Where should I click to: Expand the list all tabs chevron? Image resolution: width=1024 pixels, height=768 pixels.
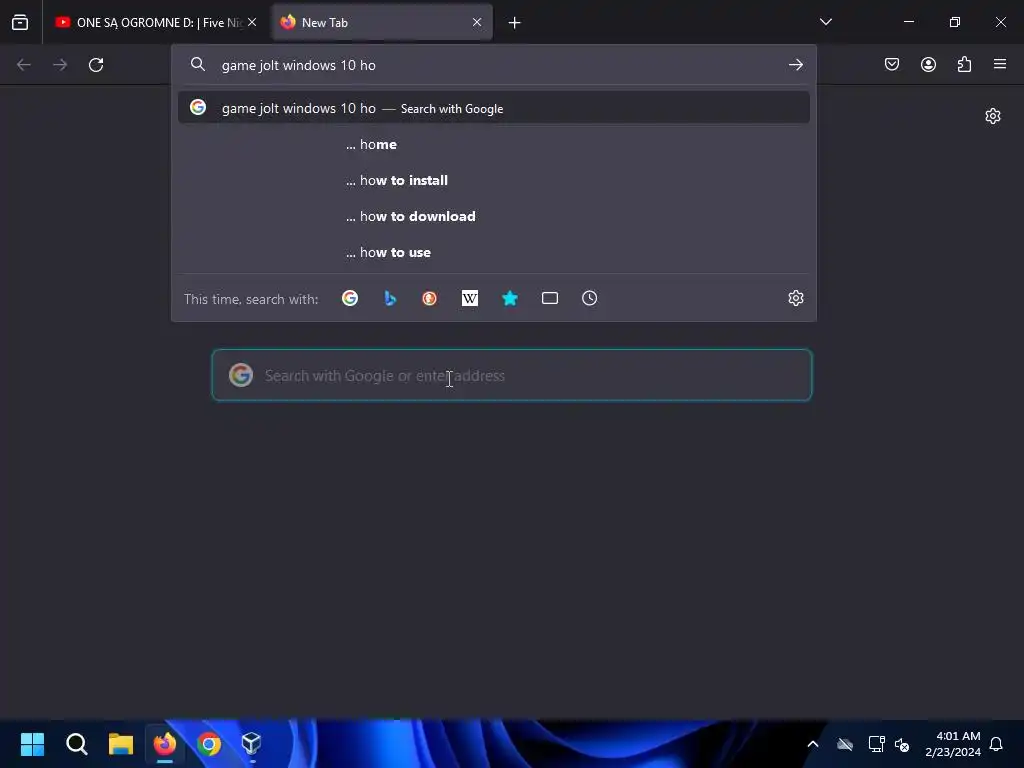825,22
